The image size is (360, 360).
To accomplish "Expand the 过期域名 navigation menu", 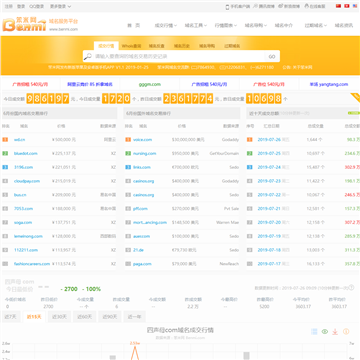I will (315, 25).
